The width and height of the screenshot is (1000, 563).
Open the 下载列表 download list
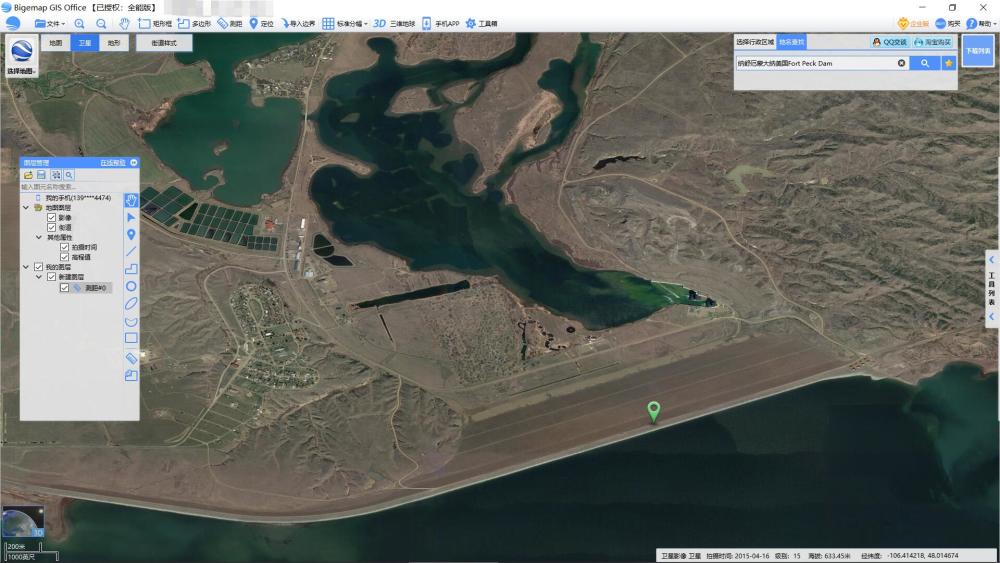(978, 50)
